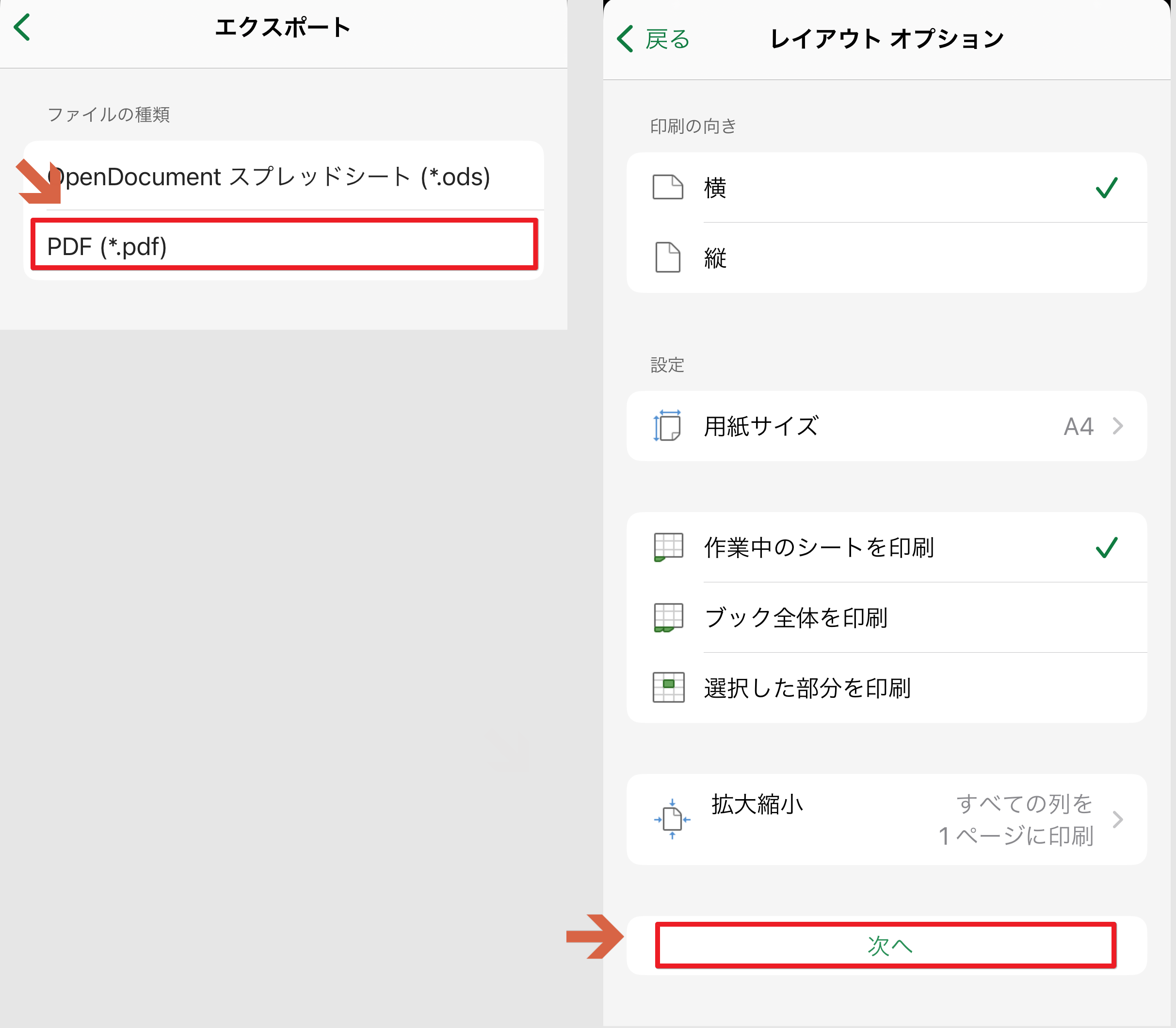Click the whole-workbook print icon
Viewport: 1176px width, 1028px height.
coord(668,617)
